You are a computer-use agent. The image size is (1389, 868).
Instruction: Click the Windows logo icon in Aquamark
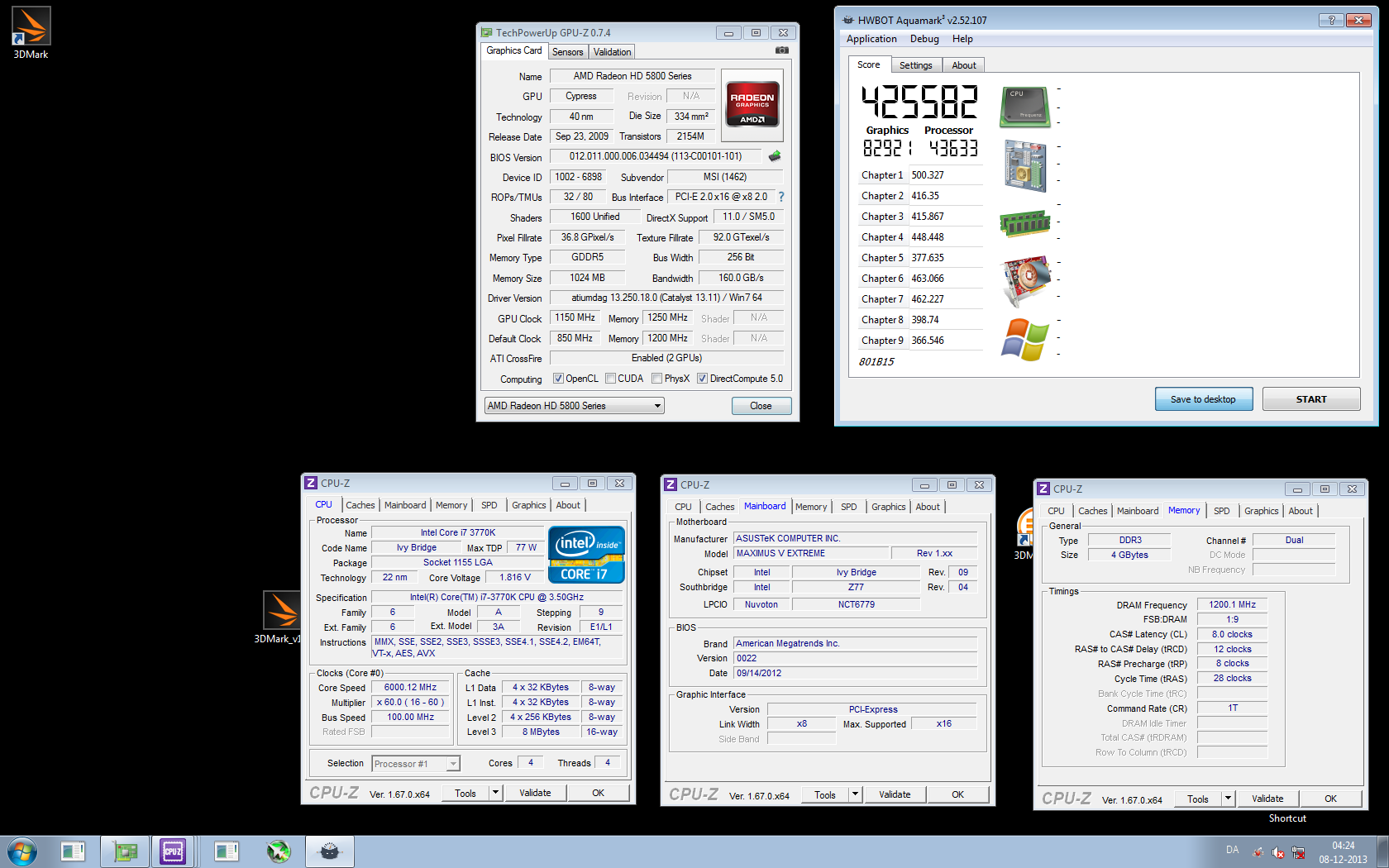coord(1025,339)
